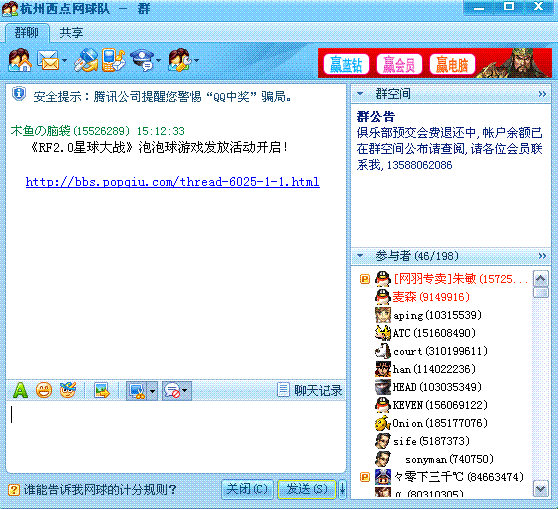Click the avatar icon of court
Screen dimensions: 558x509
[x=383, y=351]
